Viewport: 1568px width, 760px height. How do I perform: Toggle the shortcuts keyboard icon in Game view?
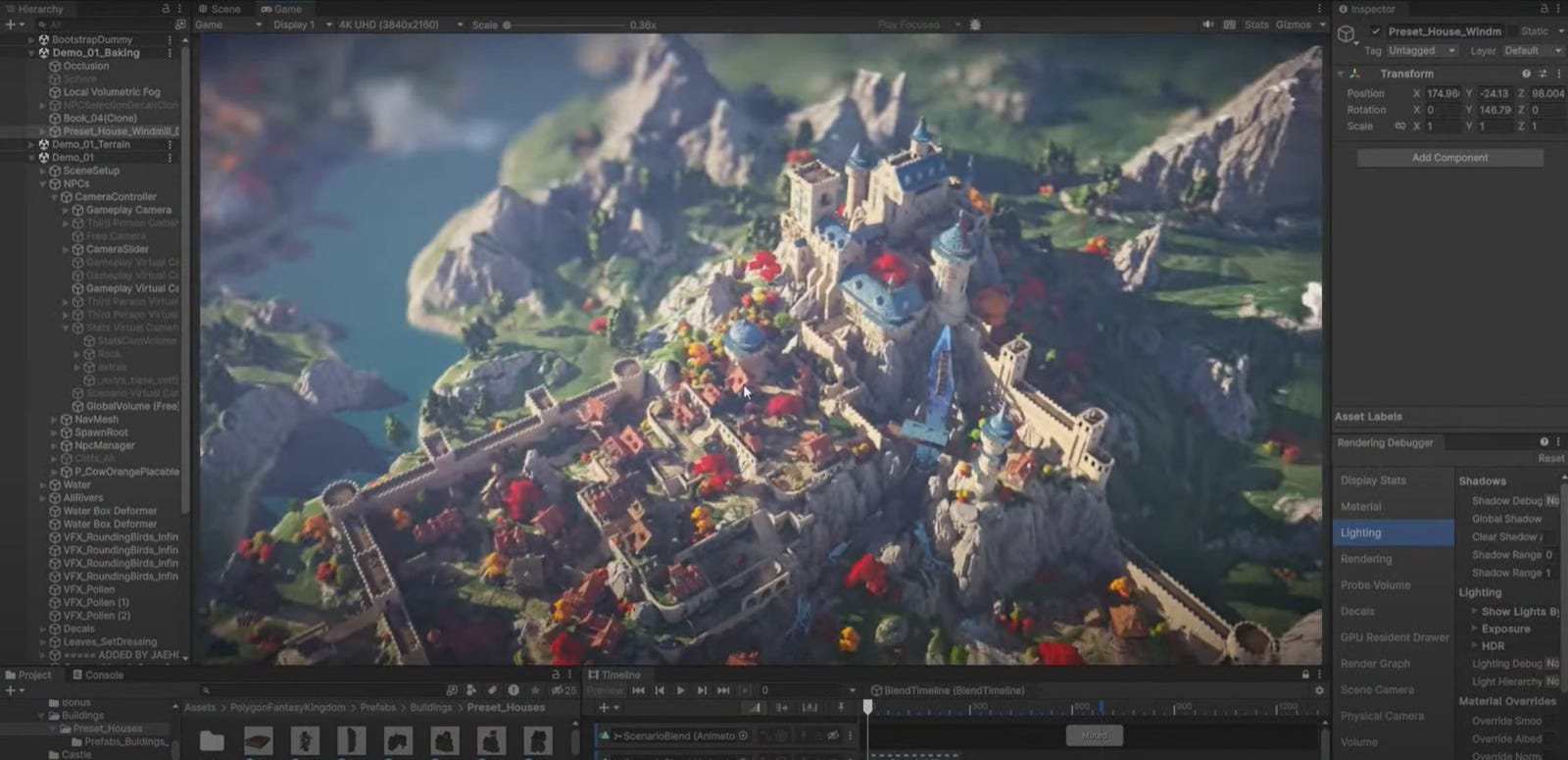[x=1229, y=25]
